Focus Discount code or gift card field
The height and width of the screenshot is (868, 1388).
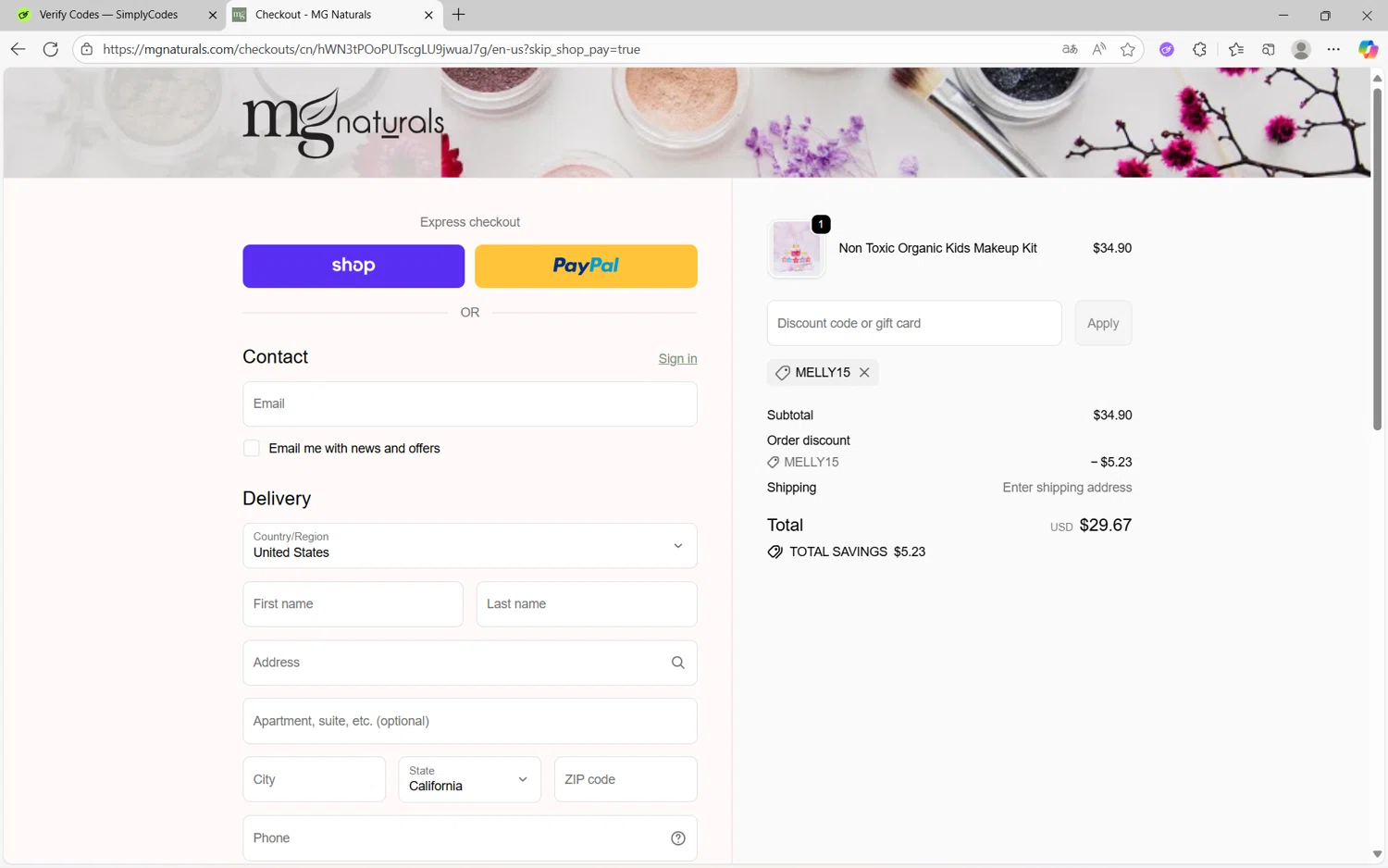click(x=914, y=323)
